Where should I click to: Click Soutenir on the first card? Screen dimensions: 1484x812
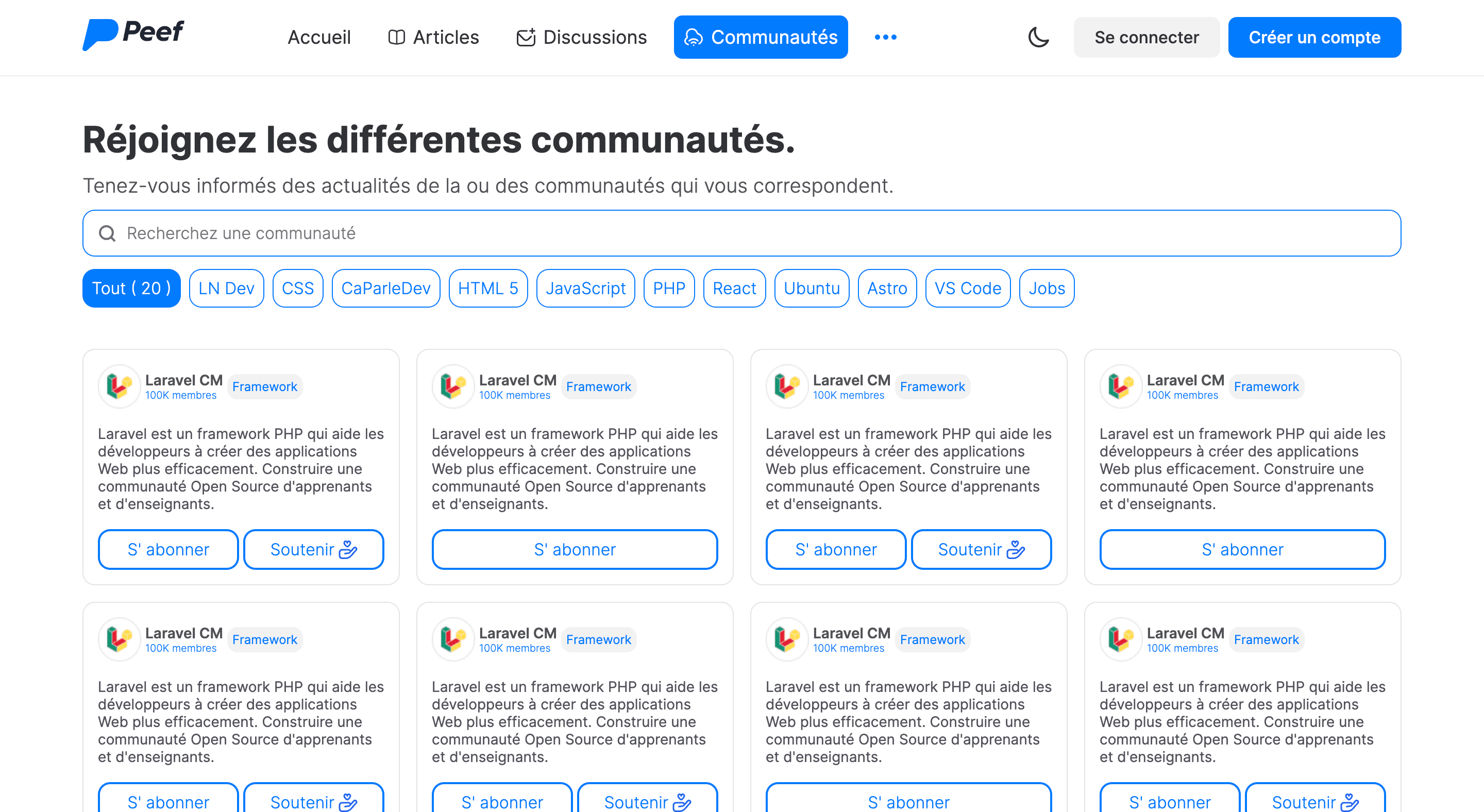313,549
